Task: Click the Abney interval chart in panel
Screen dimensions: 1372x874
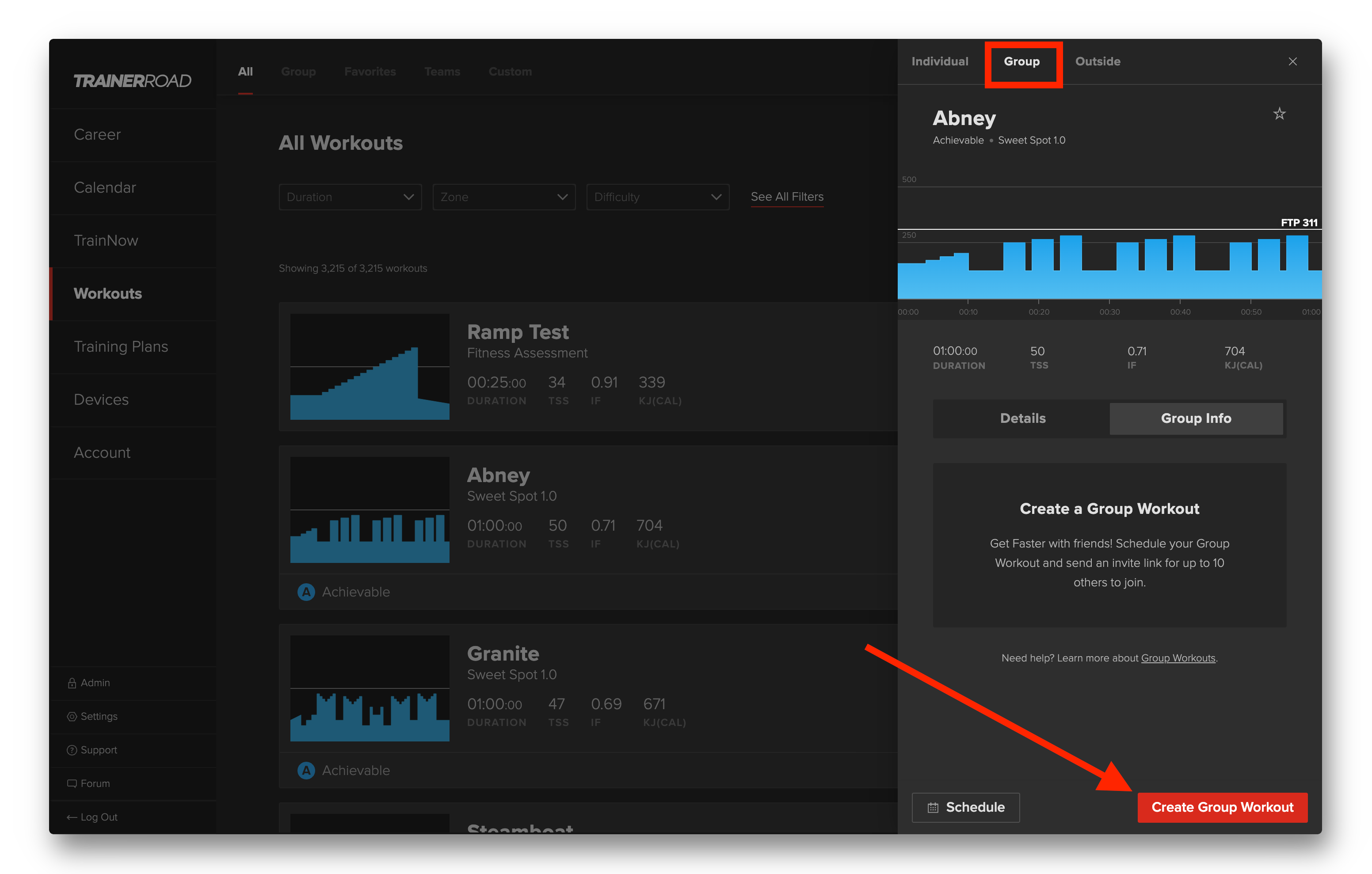Action: click(x=1109, y=266)
